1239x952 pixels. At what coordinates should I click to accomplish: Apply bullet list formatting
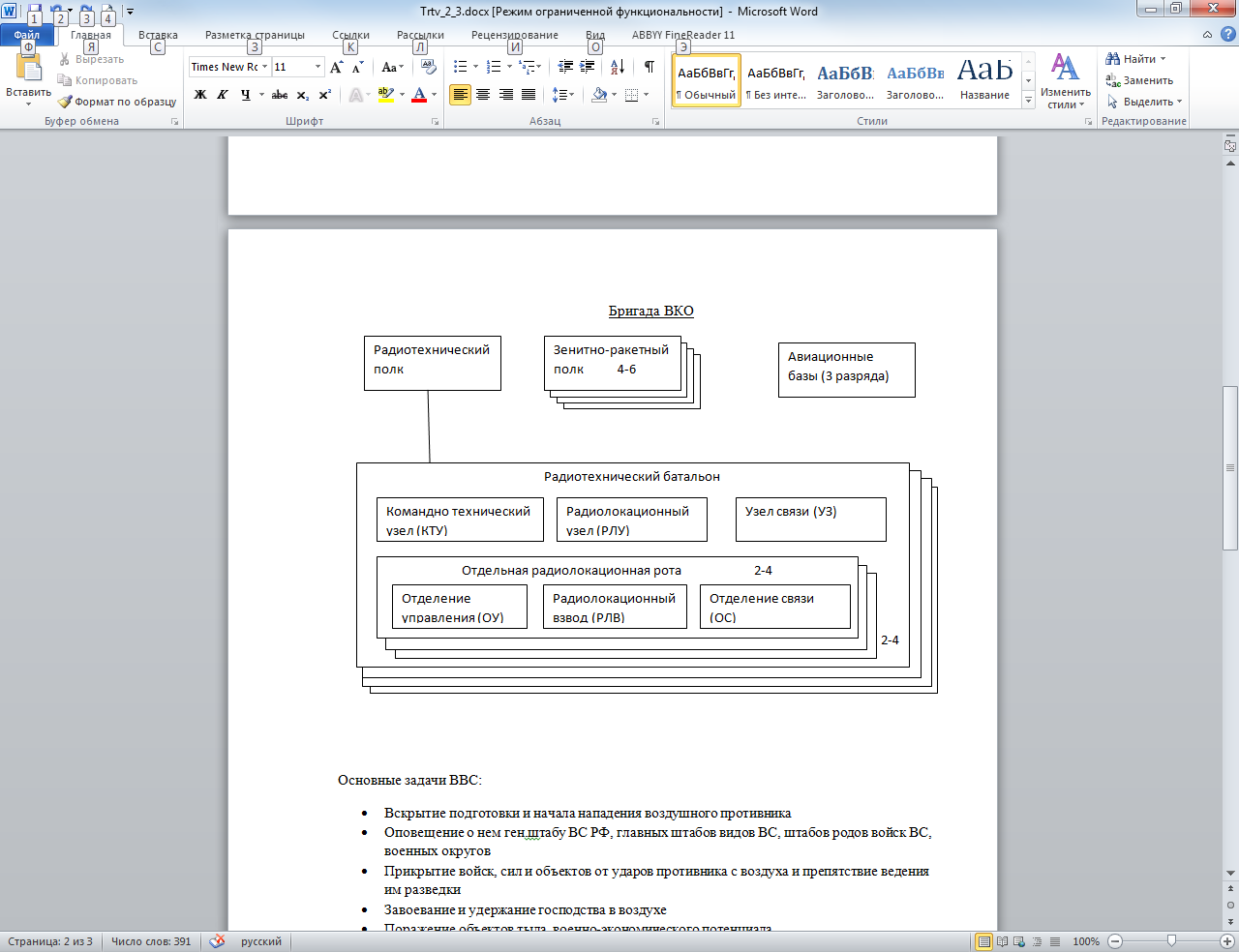coord(461,67)
